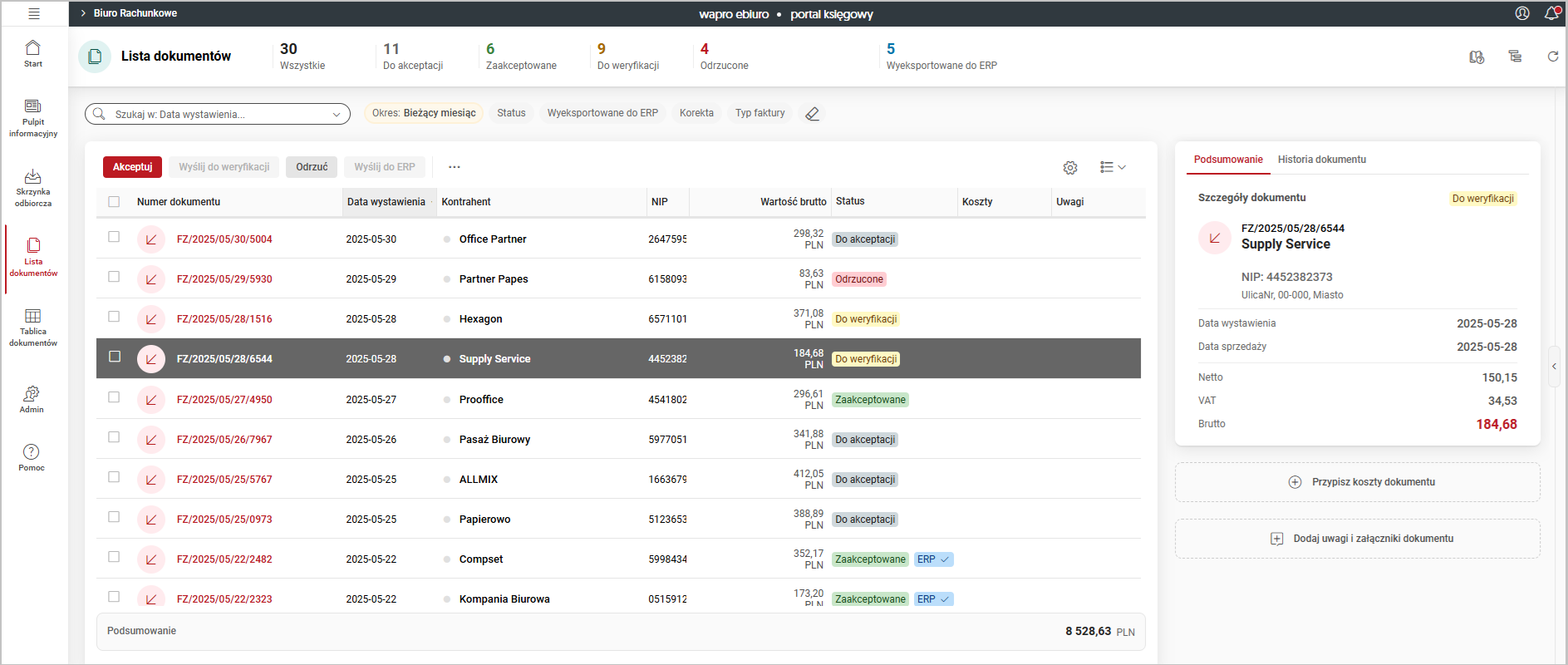
Task: Click the Odrzuć button
Action: (312, 167)
